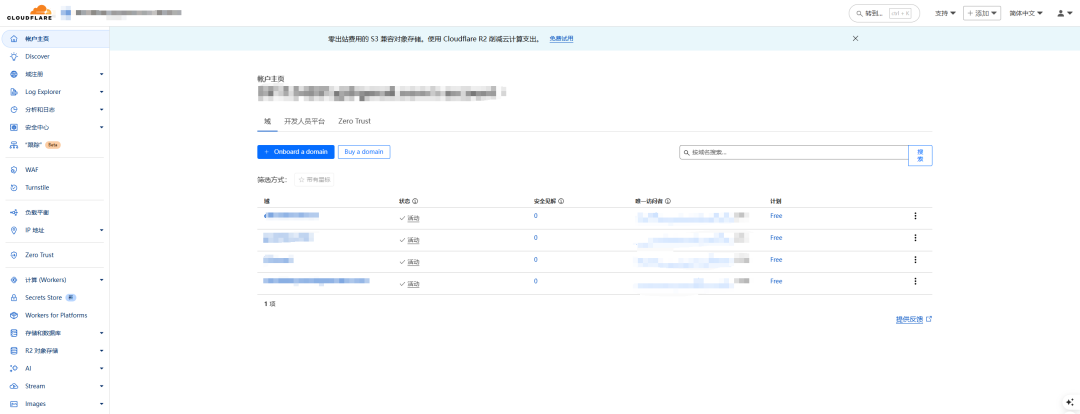Open Workers for Platforms in sidebar
The image size is (1080, 414).
tap(56, 315)
